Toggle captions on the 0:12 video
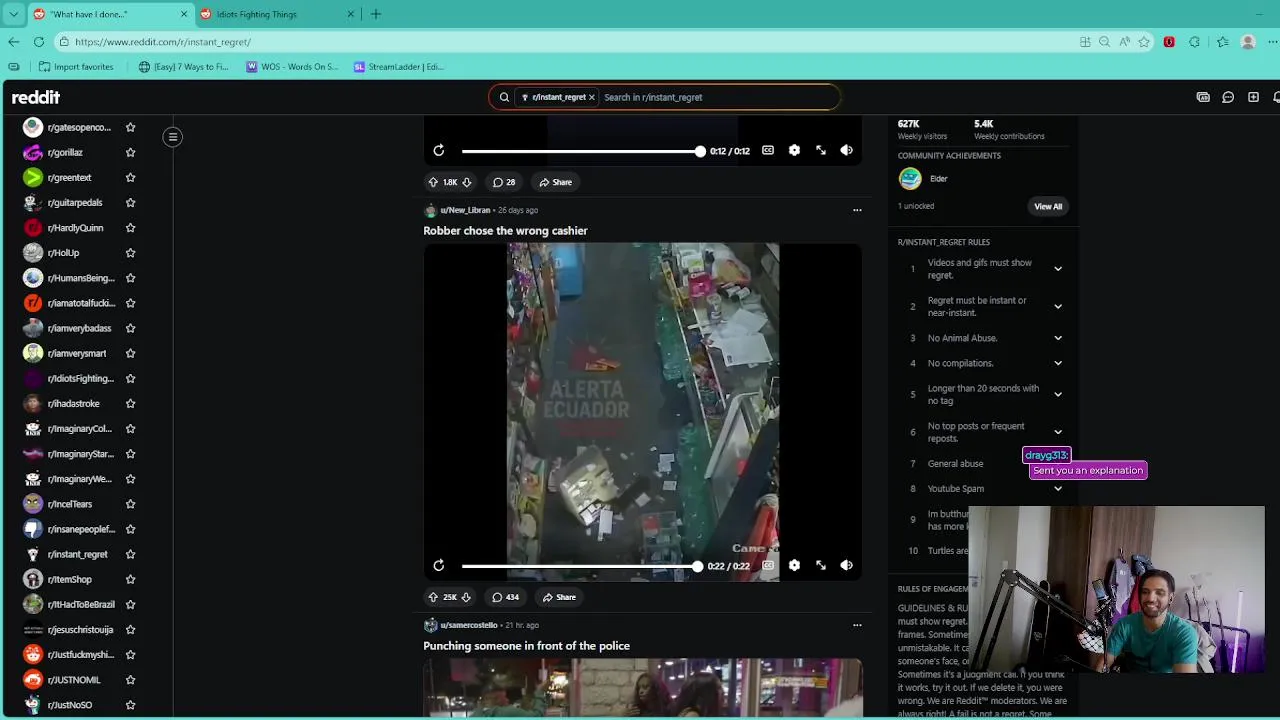This screenshot has width=1280, height=720. click(x=767, y=150)
